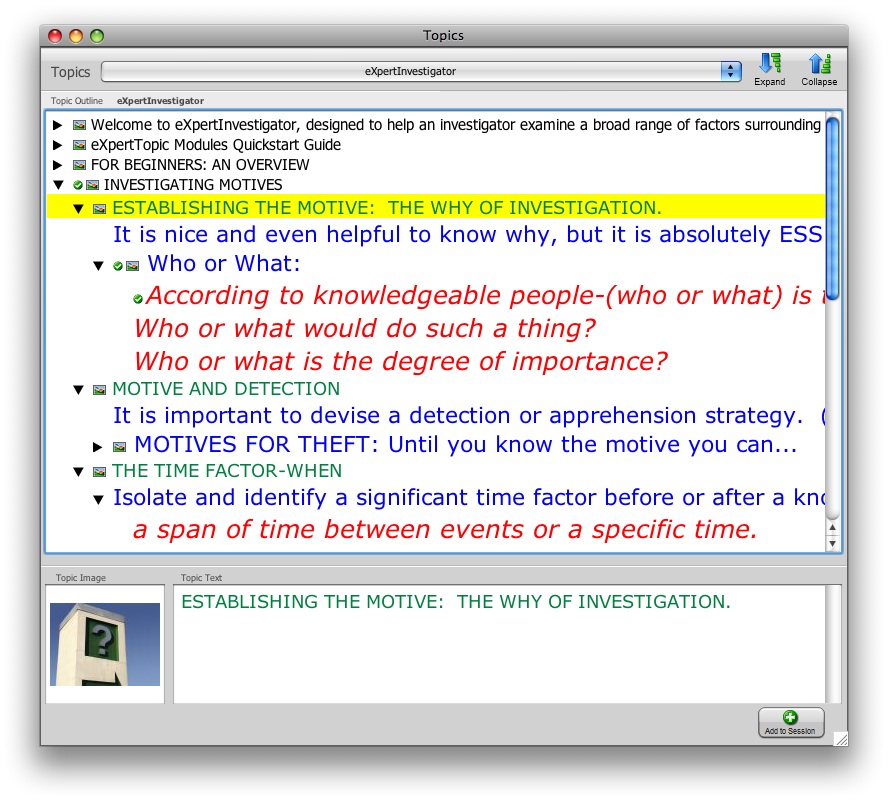Click image icon beside MOTIVE AND DETECTION

[x=99, y=390]
